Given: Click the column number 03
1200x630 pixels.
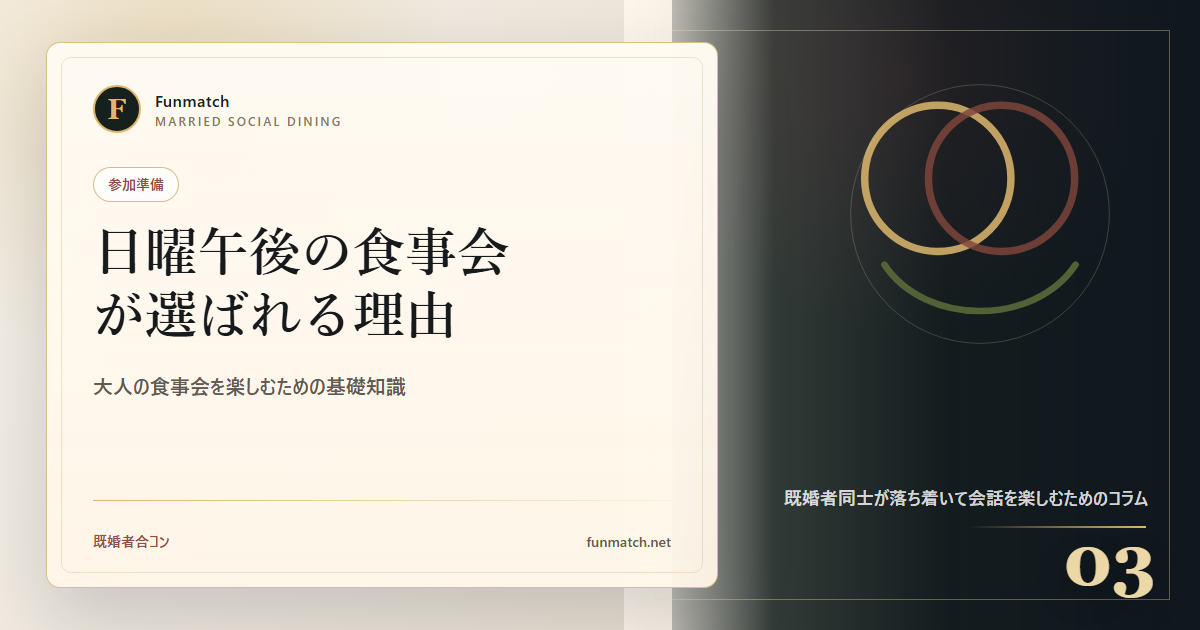Looking at the screenshot, I should point(1109,572).
